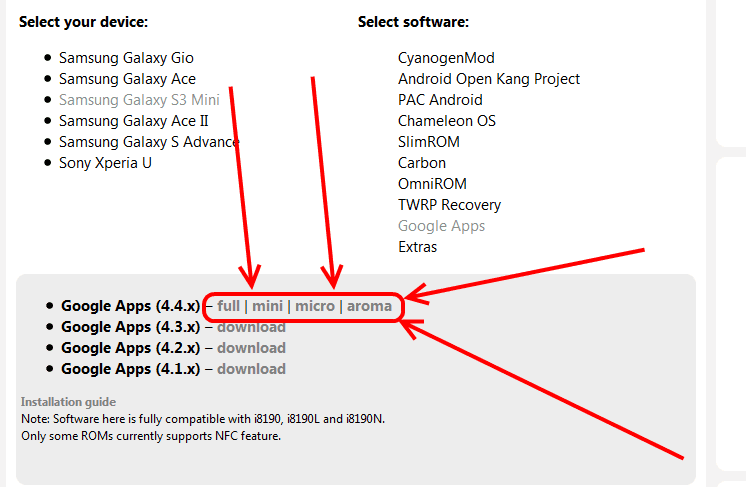Download full Google Apps 4.4.x package
Image resolution: width=746 pixels, height=487 pixels.
(228, 306)
